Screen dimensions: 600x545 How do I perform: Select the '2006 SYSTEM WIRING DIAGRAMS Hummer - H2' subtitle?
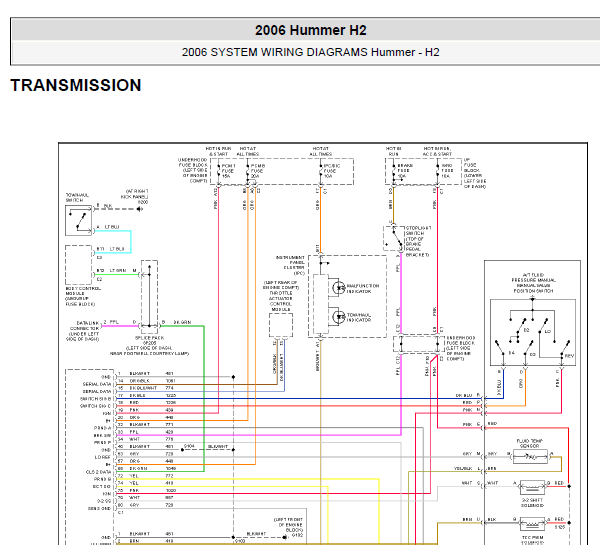310,52
